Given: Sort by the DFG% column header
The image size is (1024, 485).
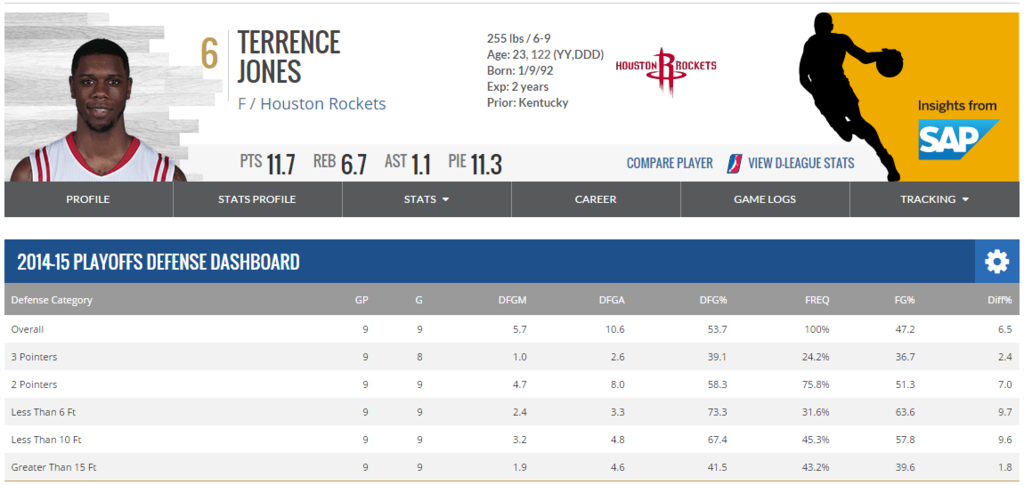Looking at the screenshot, I should [715, 300].
